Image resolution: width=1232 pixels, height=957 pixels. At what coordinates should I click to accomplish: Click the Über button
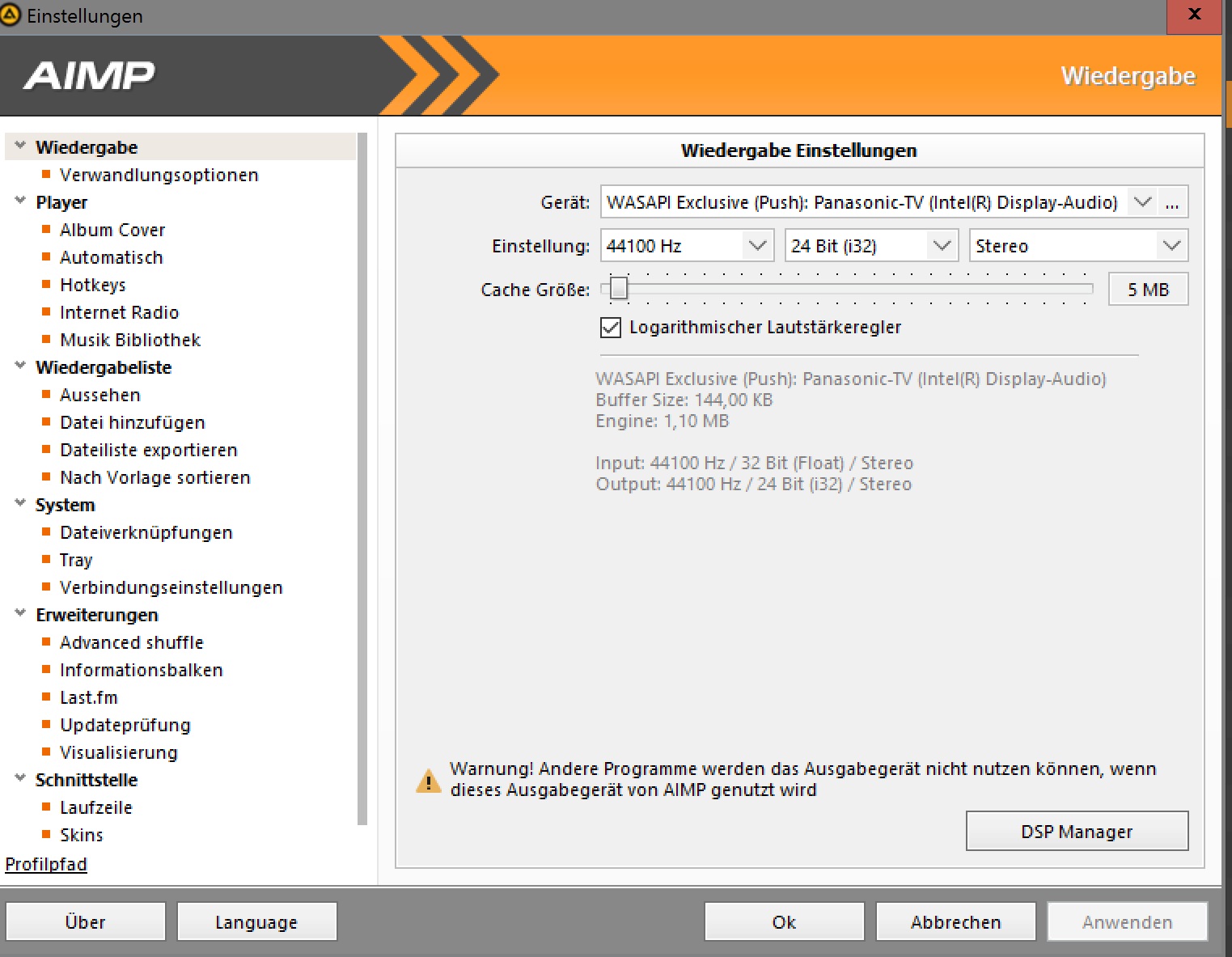tap(85, 922)
